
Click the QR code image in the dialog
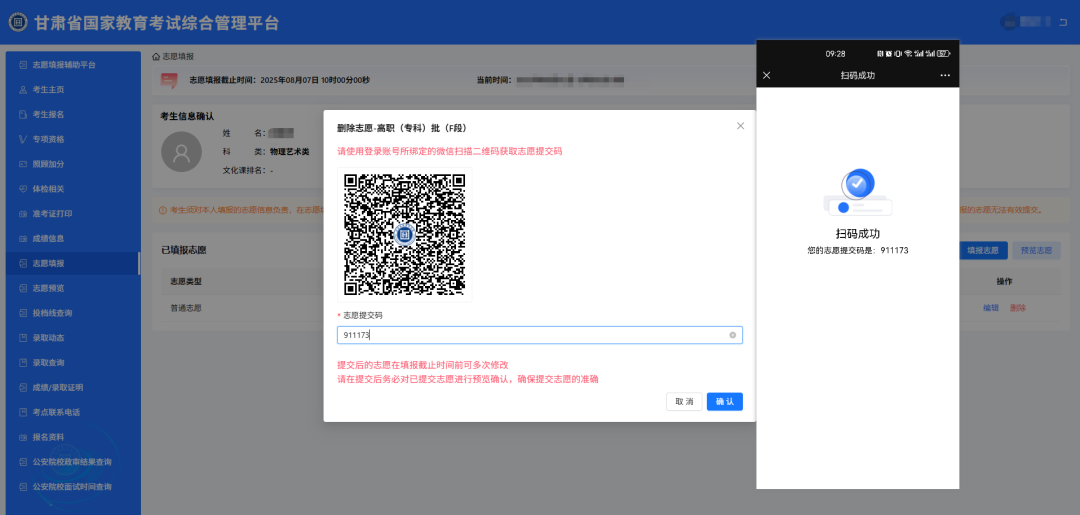(405, 234)
